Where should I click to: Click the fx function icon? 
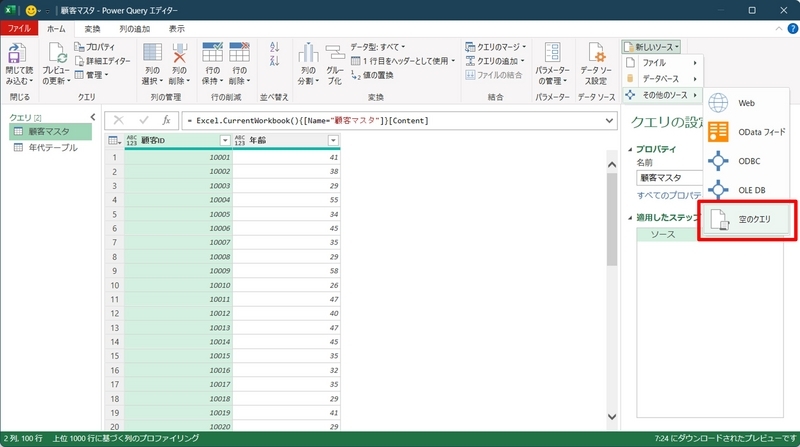coord(166,120)
